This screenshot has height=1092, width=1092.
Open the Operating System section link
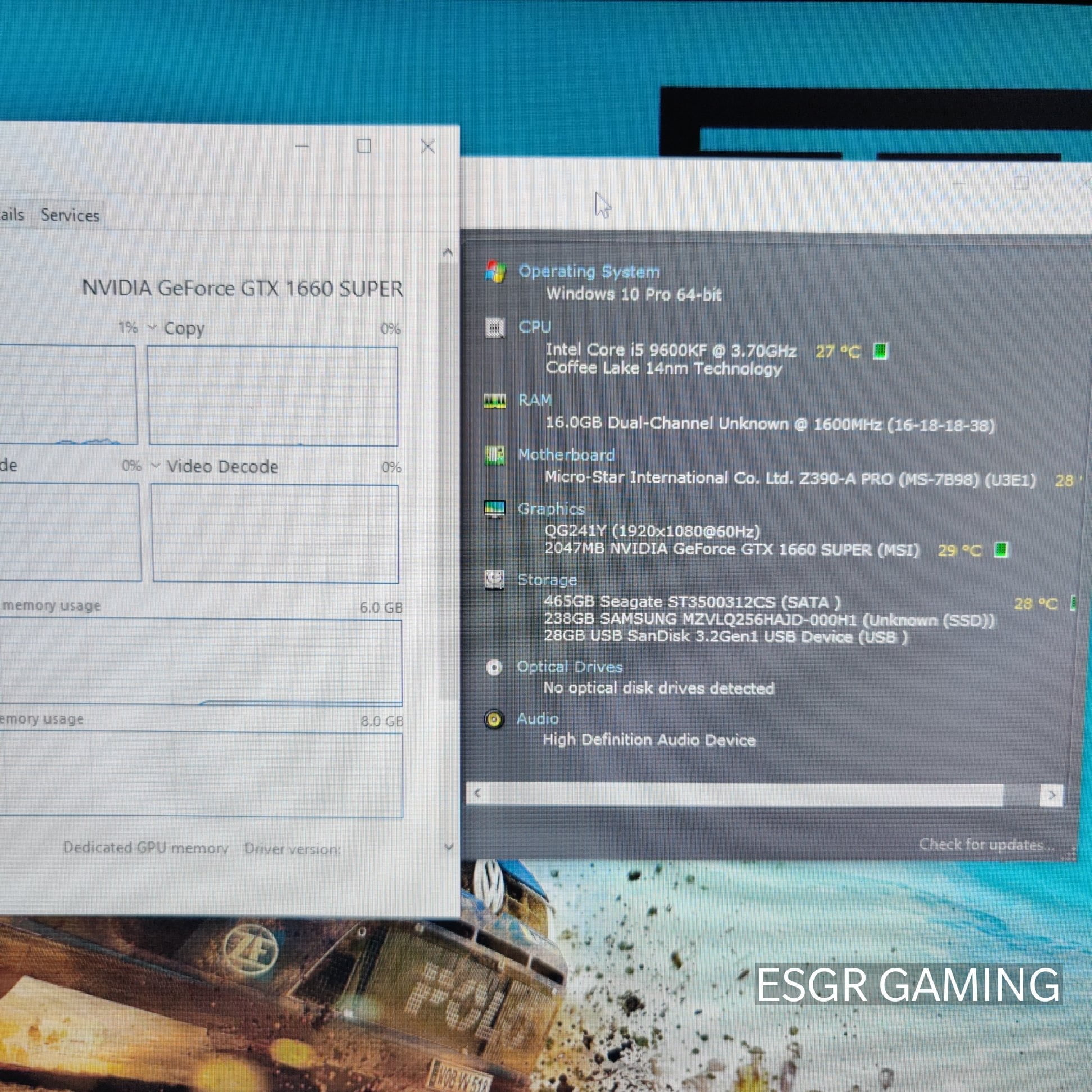click(589, 271)
